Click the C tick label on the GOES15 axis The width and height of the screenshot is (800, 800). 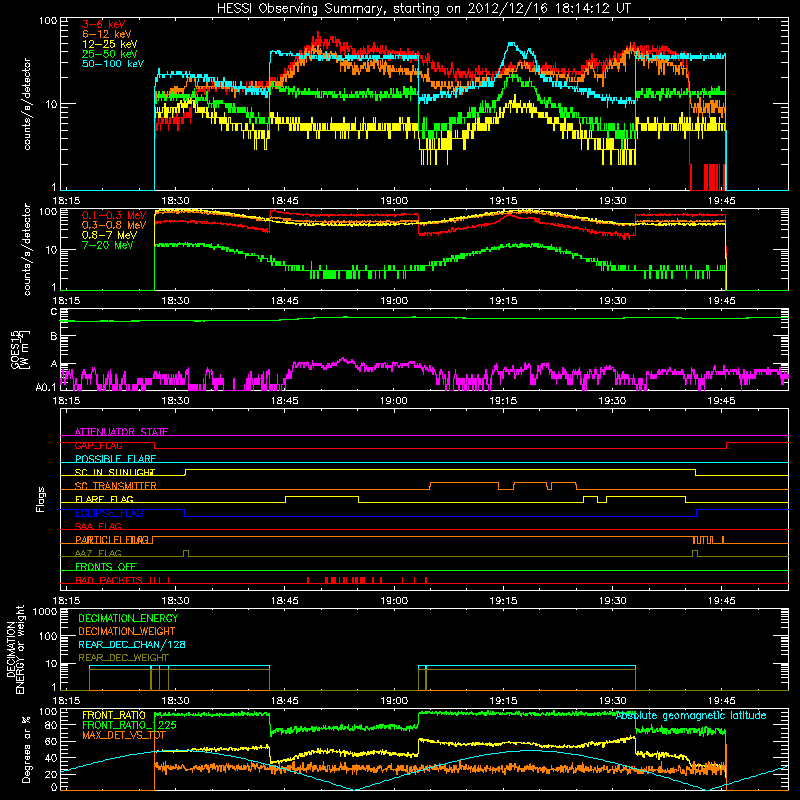click(54, 312)
